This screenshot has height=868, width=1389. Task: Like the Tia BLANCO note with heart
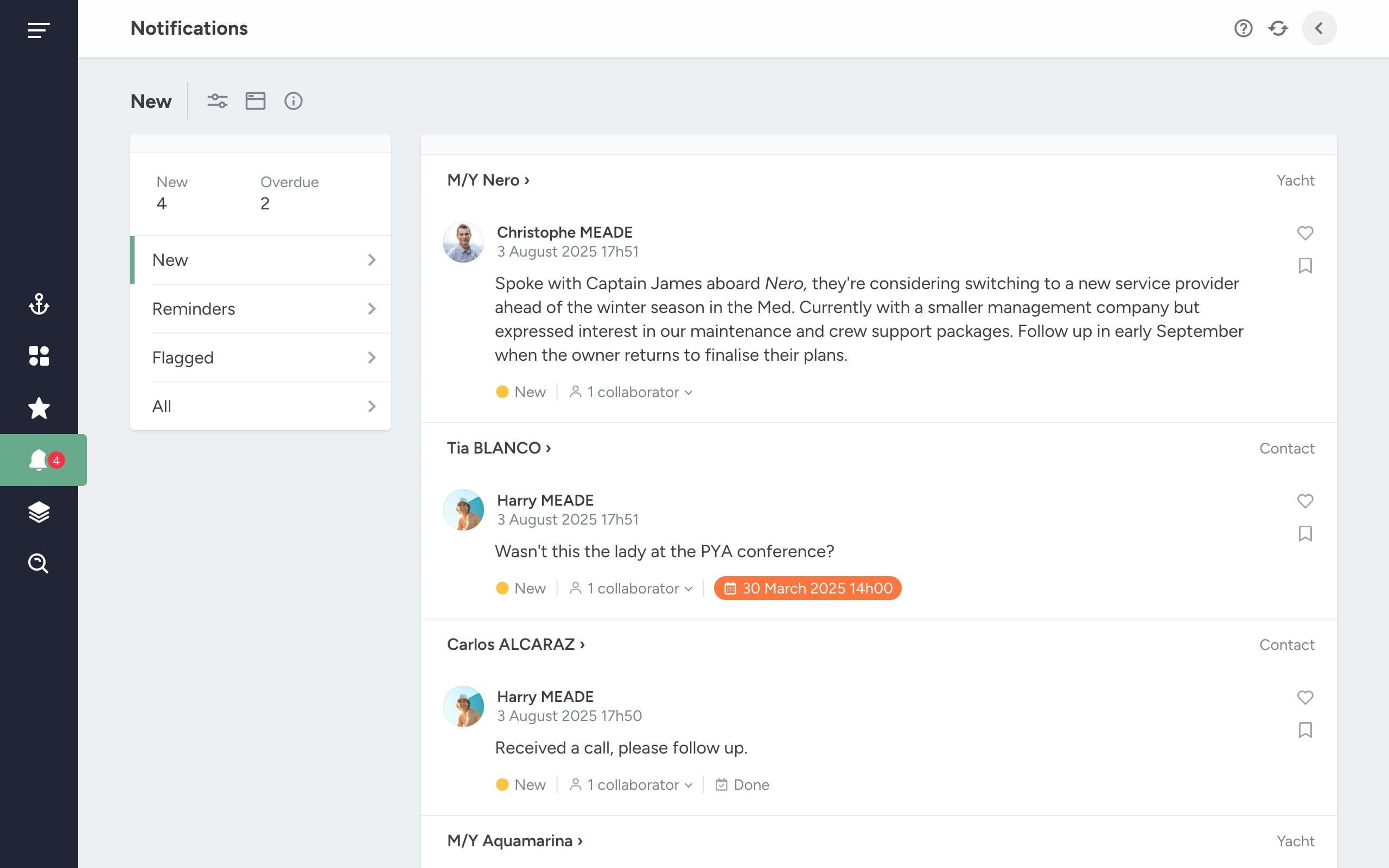point(1305,501)
